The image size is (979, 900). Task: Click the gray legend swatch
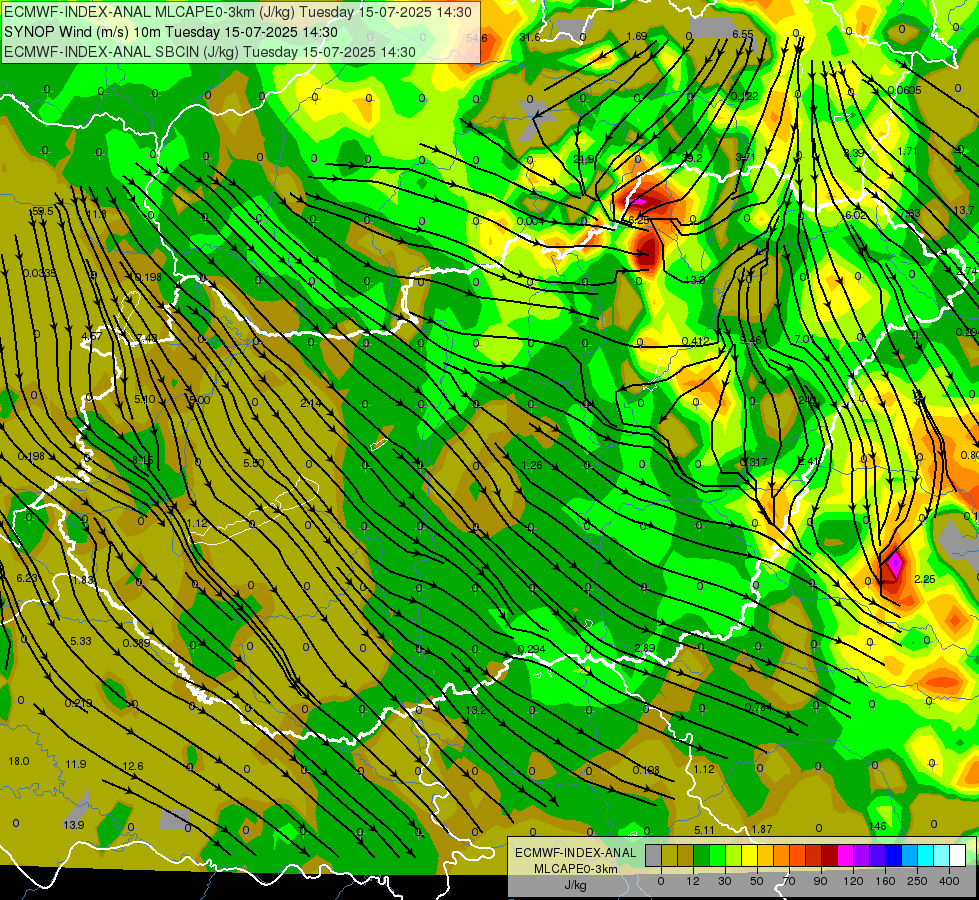654,855
